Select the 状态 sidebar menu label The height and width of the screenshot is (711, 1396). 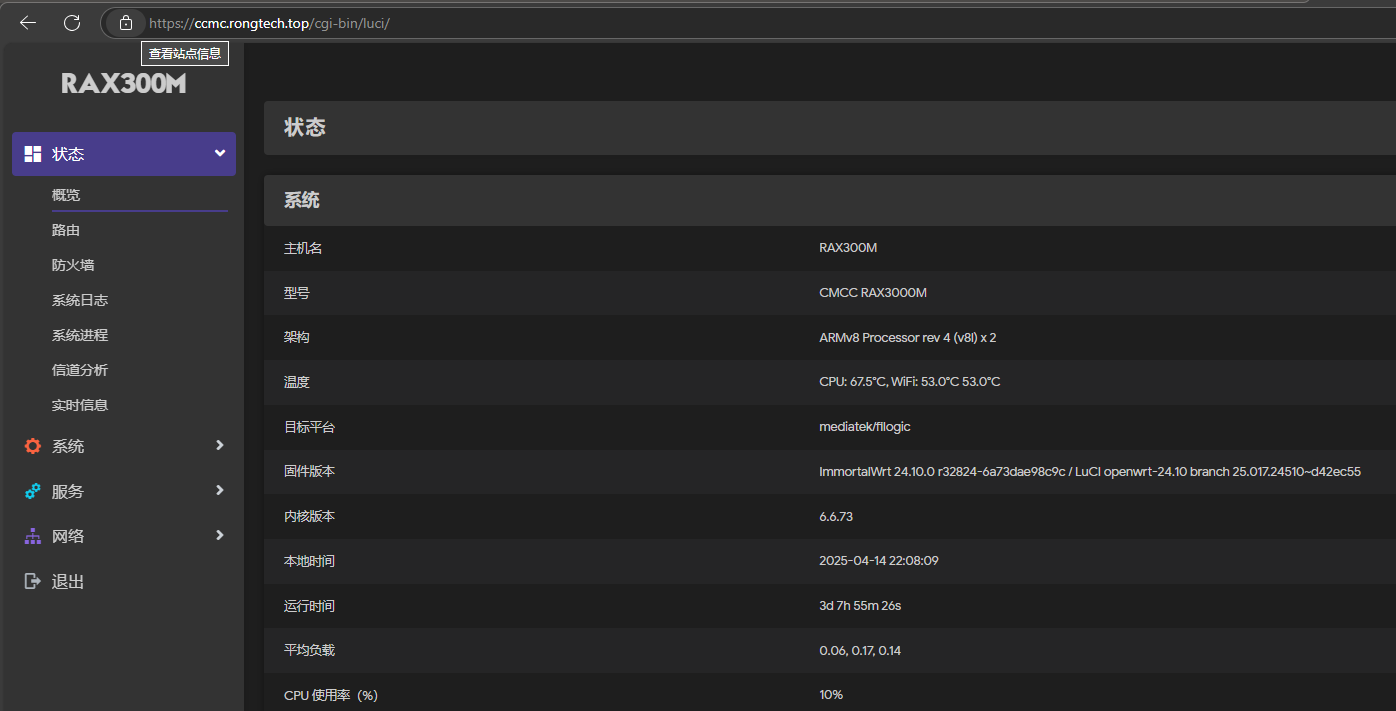[x=68, y=154]
